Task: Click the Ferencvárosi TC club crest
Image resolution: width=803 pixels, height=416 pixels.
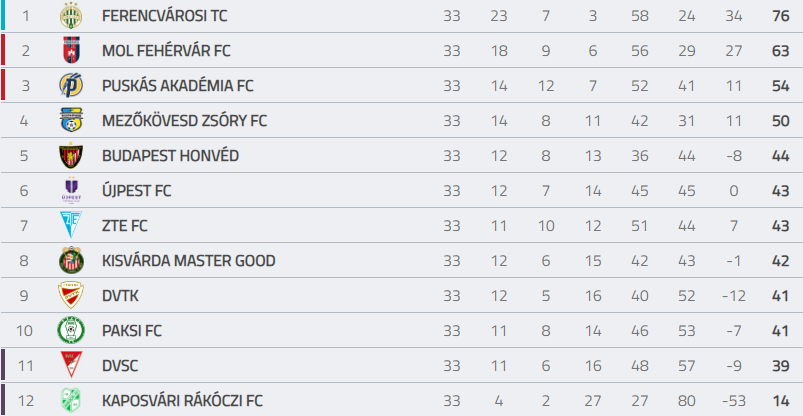Action: click(x=71, y=16)
